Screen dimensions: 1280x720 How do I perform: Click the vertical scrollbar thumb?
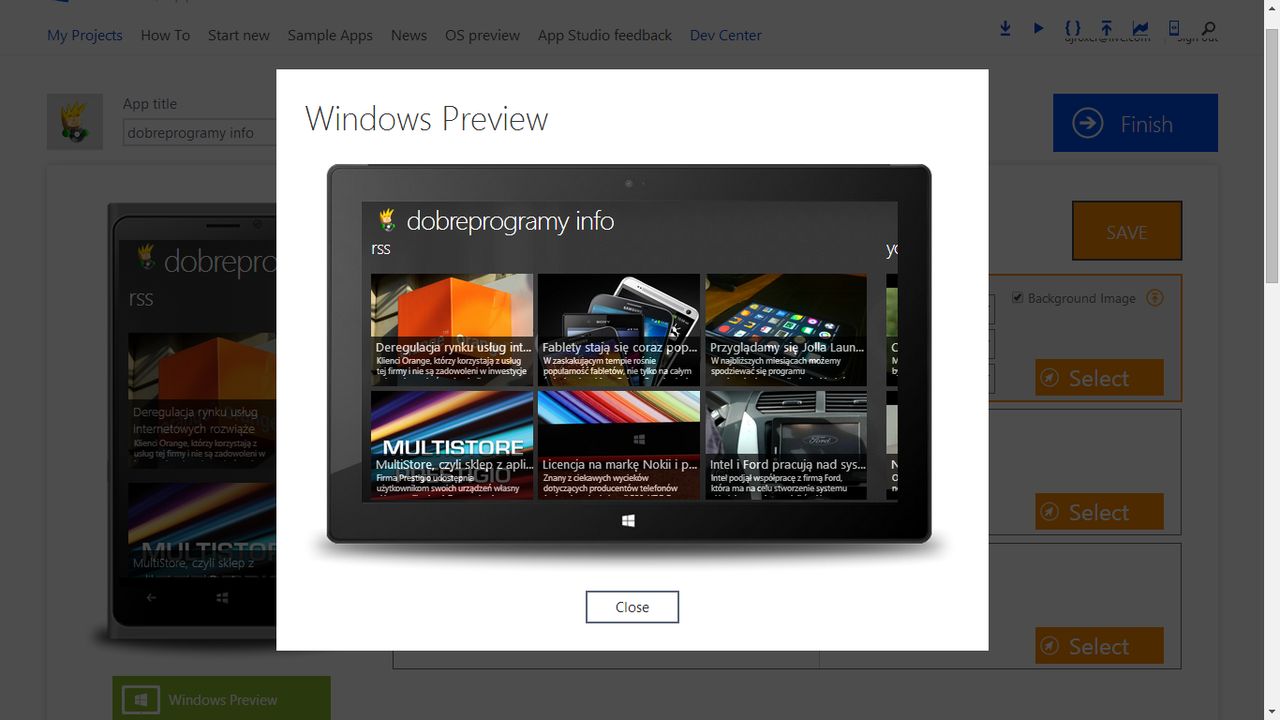[1272, 155]
